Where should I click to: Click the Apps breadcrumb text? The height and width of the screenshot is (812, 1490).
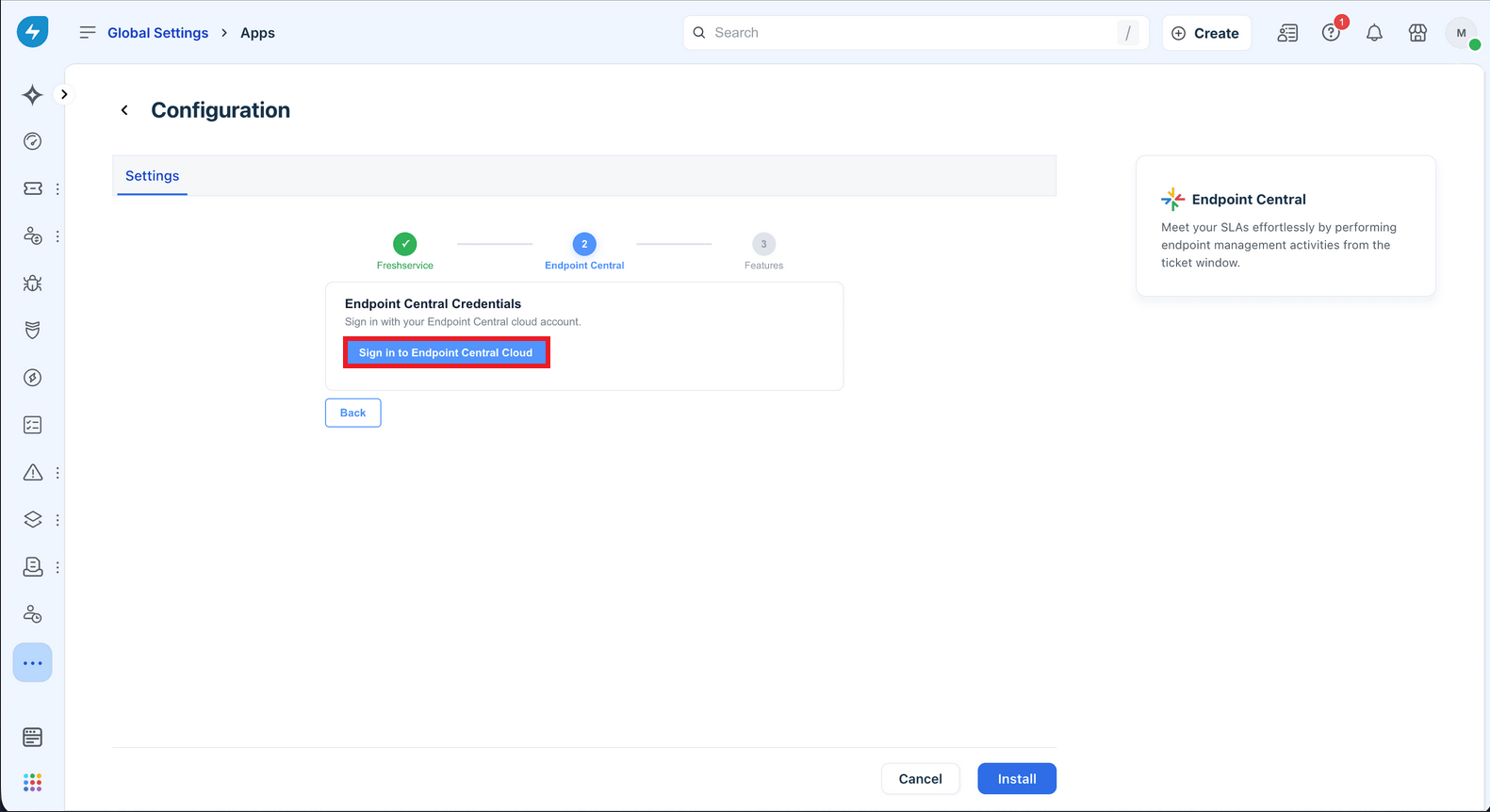pyautogui.click(x=257, y=33)
